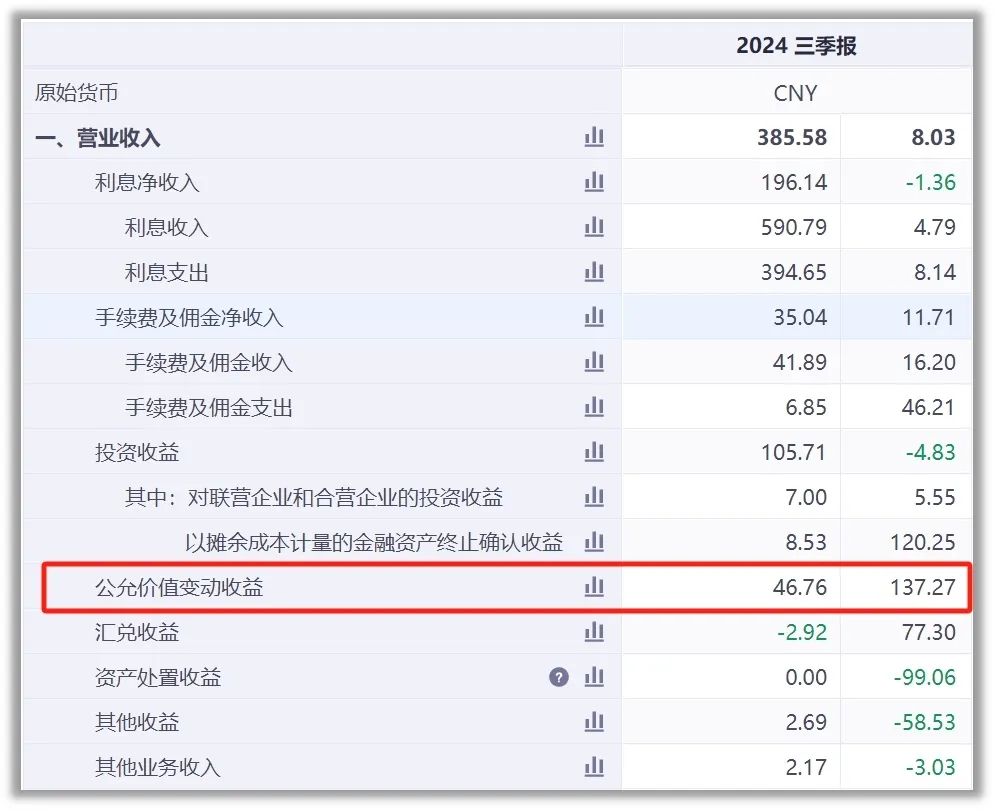
Task: Click chart icon for 手续费及佣金净收入
Action: (x=594, y=317)
